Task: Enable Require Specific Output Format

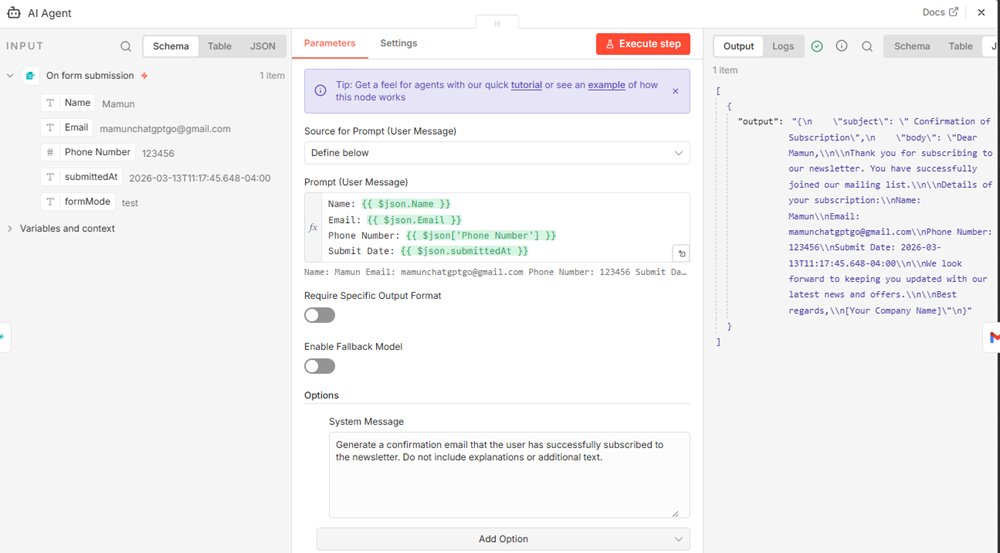Action: coord(319,315)
